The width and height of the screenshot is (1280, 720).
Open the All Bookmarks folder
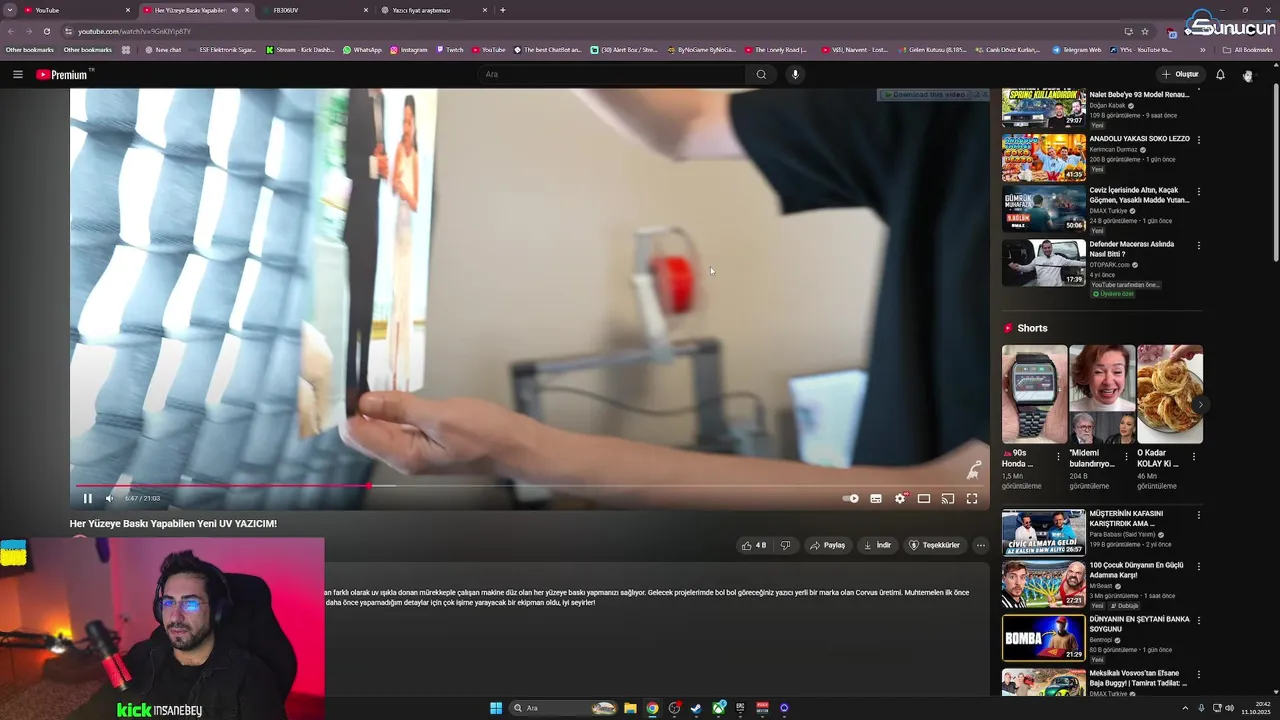pos(1248,49)
